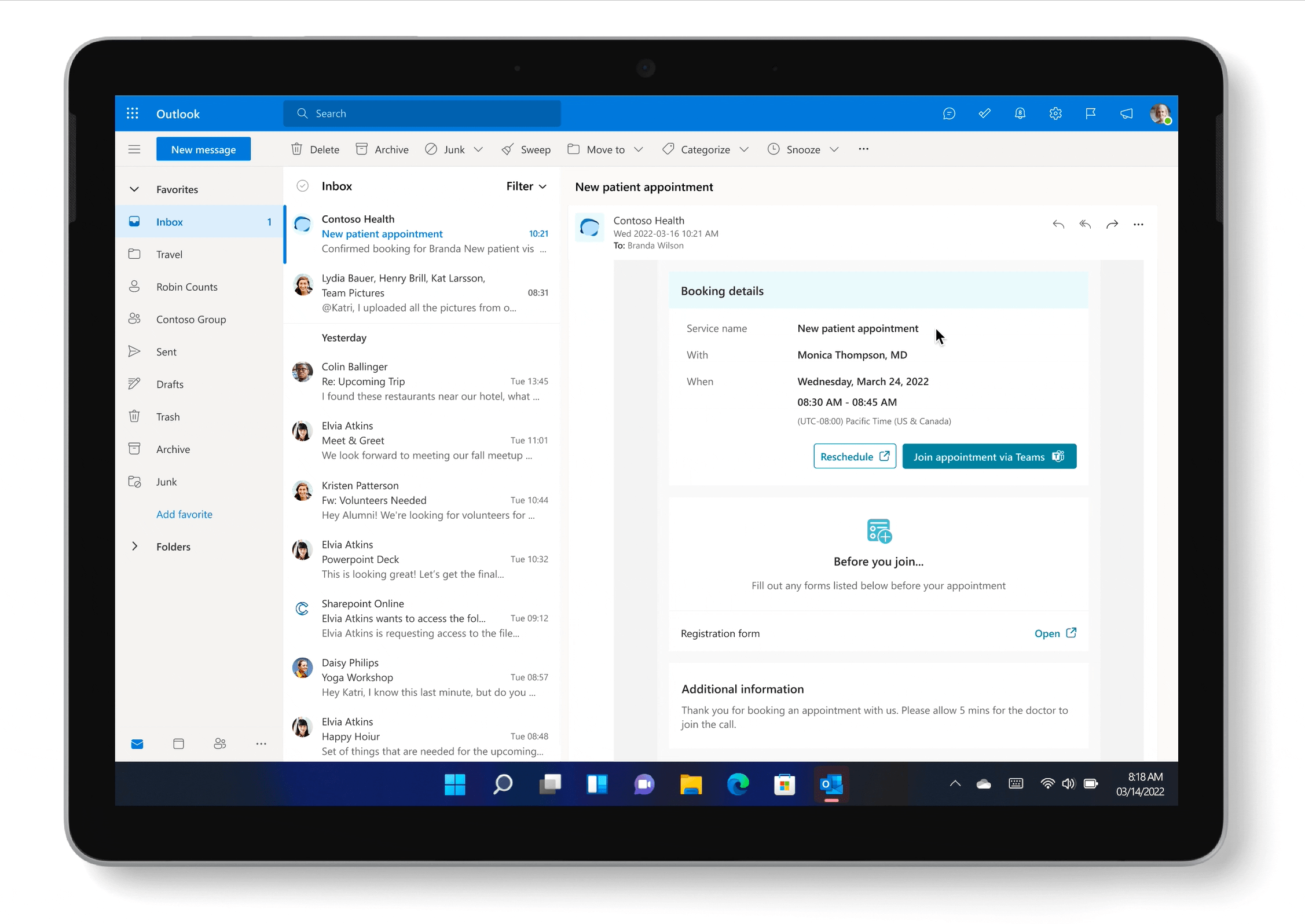This screenshot has height=924, width=1305.
Task: Click the More options icon on email
Action: click(1138, 224)
